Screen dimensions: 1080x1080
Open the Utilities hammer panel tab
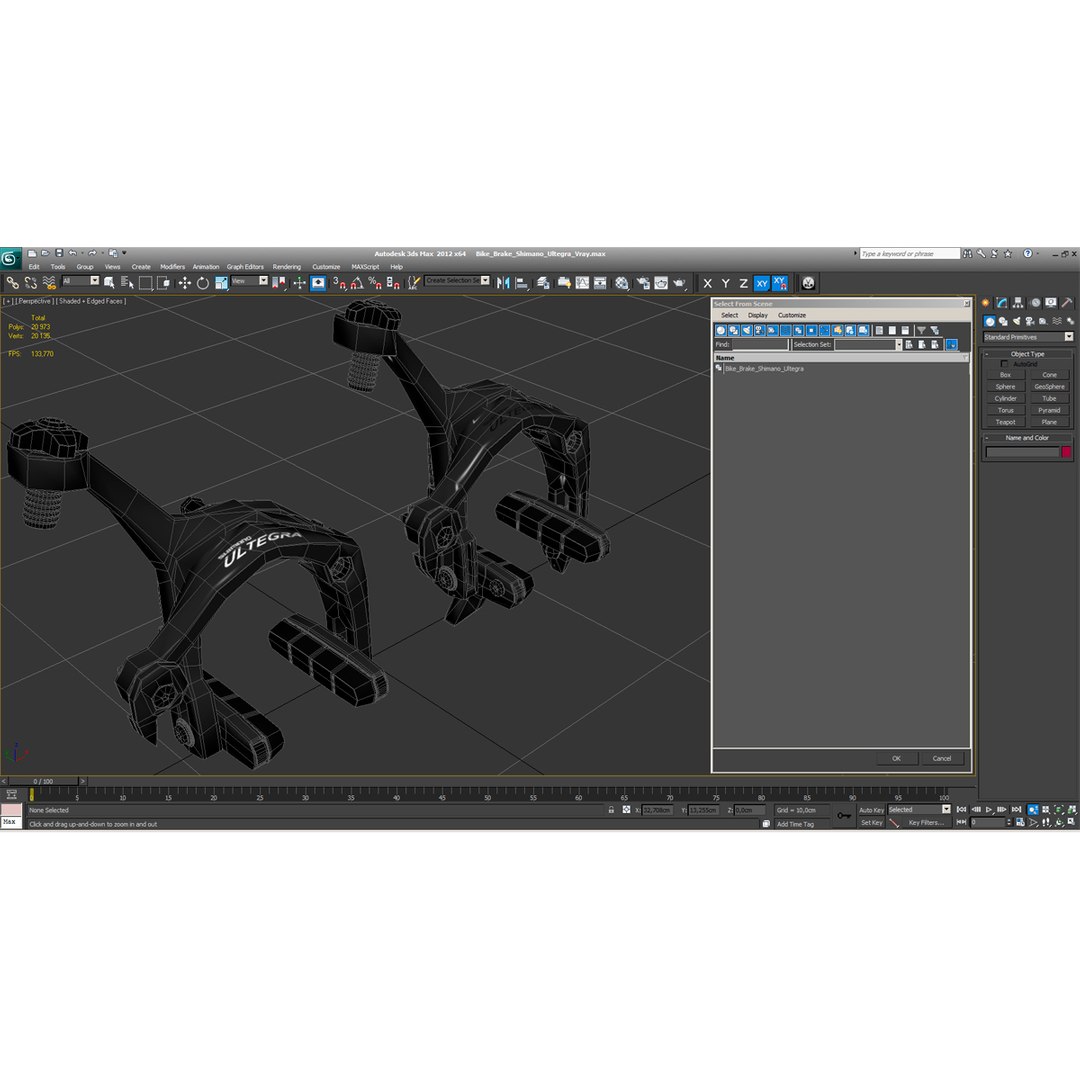(1067, 303)
